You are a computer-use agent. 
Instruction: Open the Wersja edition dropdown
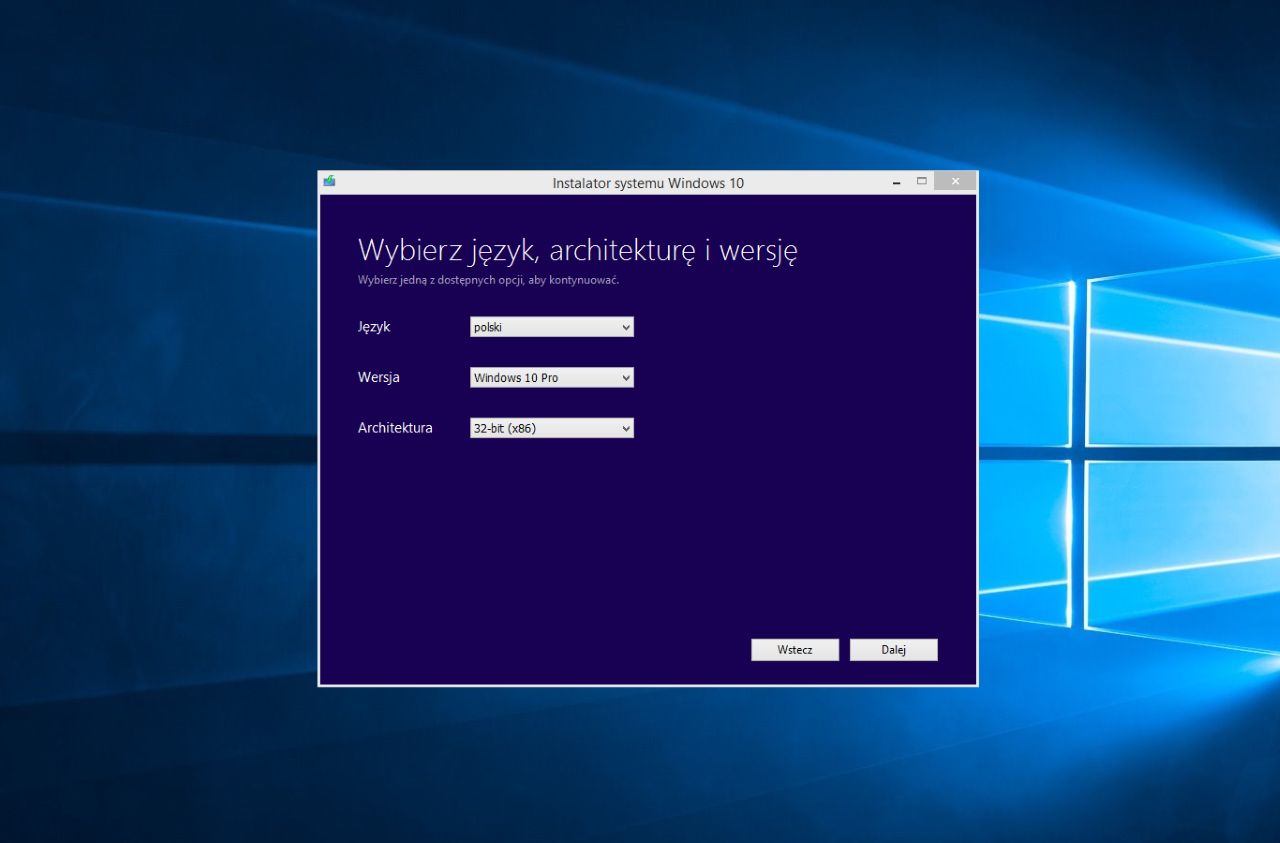point(552,378)
